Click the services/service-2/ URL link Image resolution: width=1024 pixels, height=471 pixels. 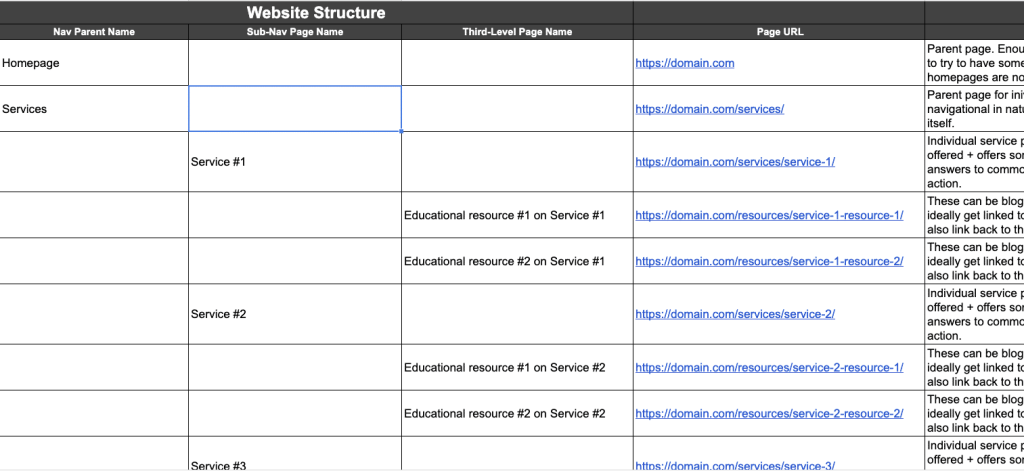click(x=734, y=314)
